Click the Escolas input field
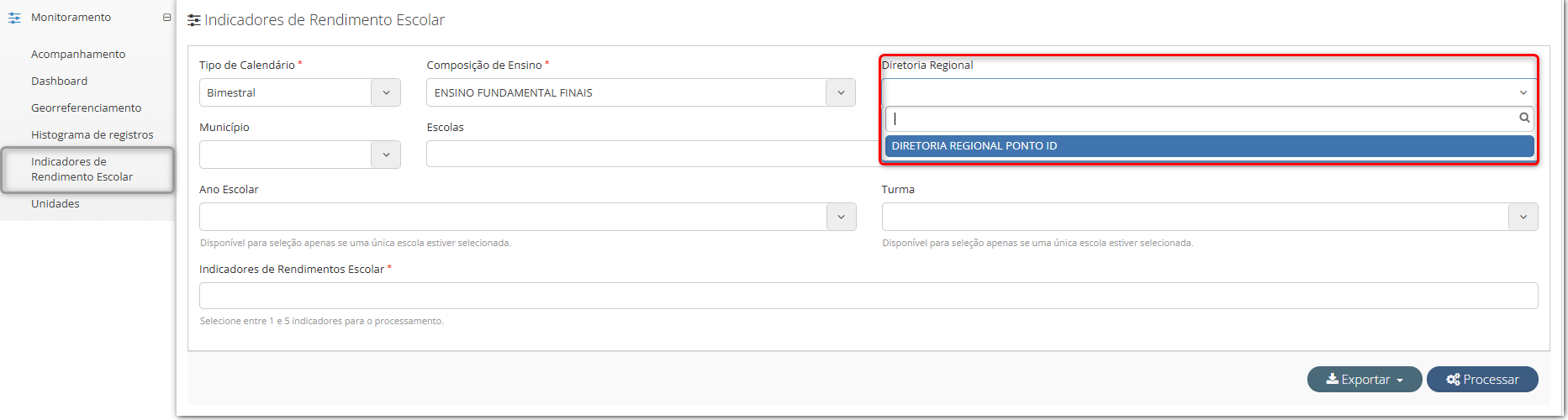 653,155
